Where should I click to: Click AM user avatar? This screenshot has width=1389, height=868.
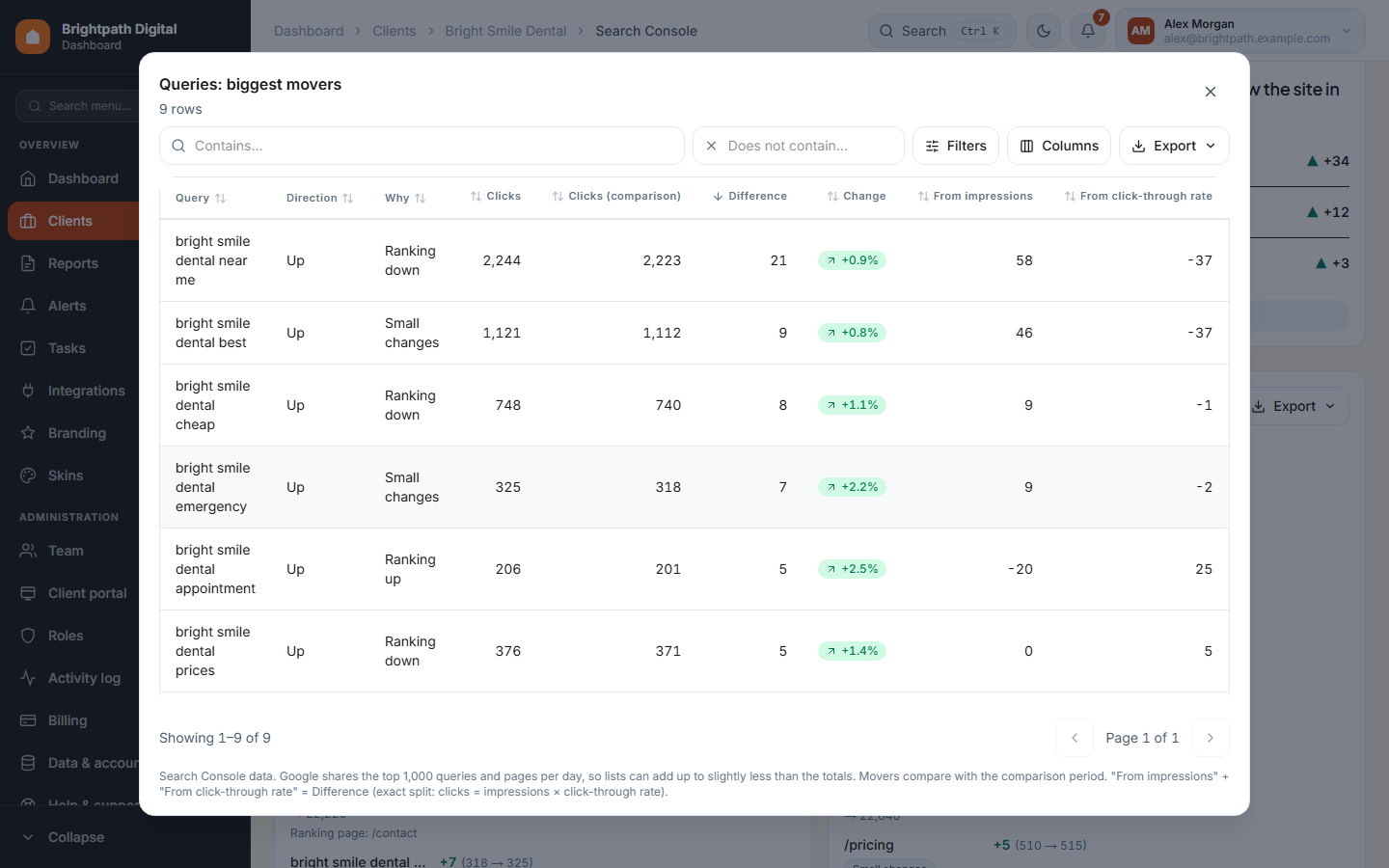(1141, 31)
